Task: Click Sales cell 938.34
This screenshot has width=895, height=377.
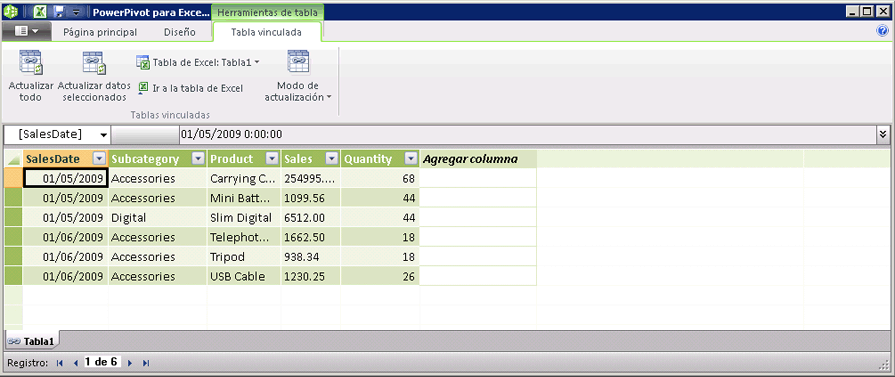Action: (x=311, y=256)
